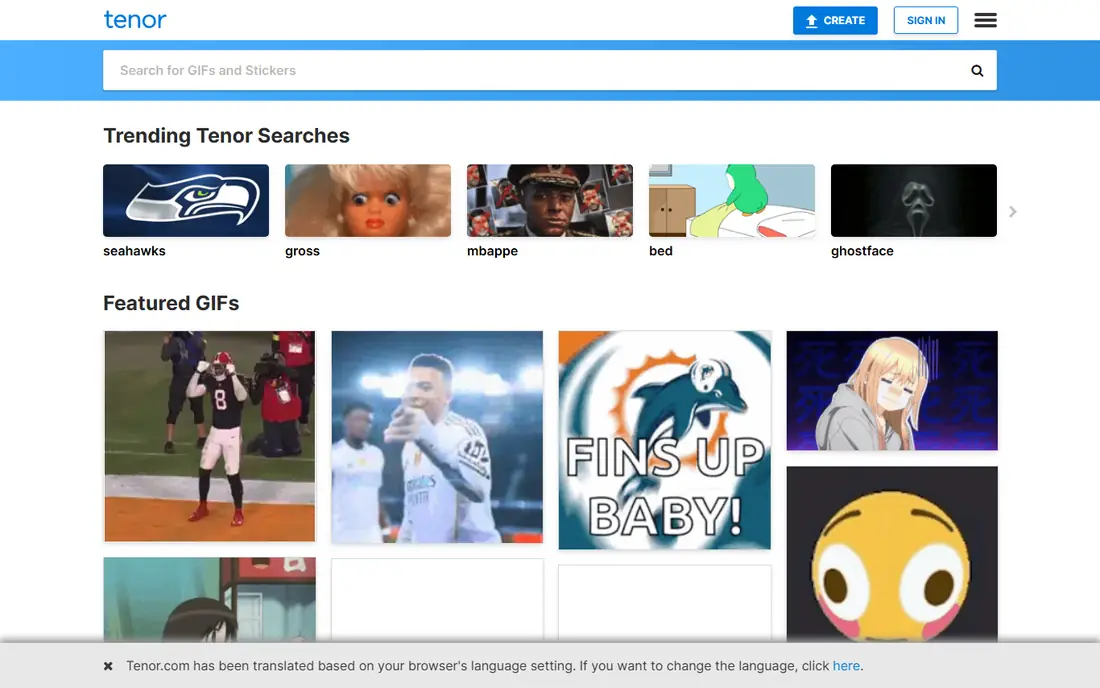Click the 'gross' search label
The width and height of the screenshot is (1100, 688).
(x=302, y=251)
